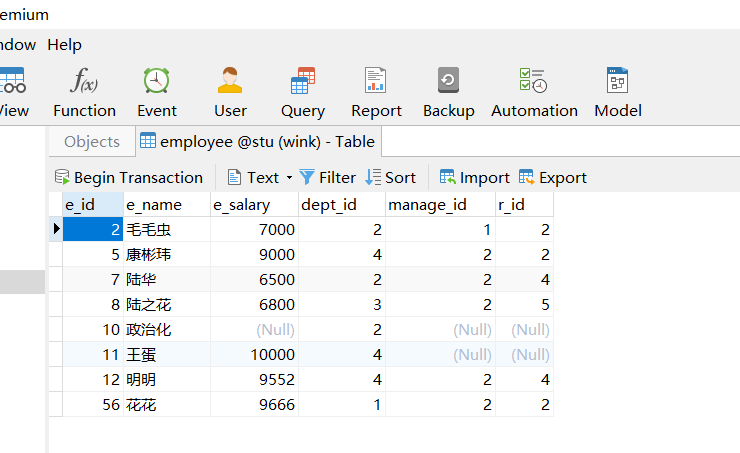
Task: Open the Sort tool
Action: click(x=391, y=177)
